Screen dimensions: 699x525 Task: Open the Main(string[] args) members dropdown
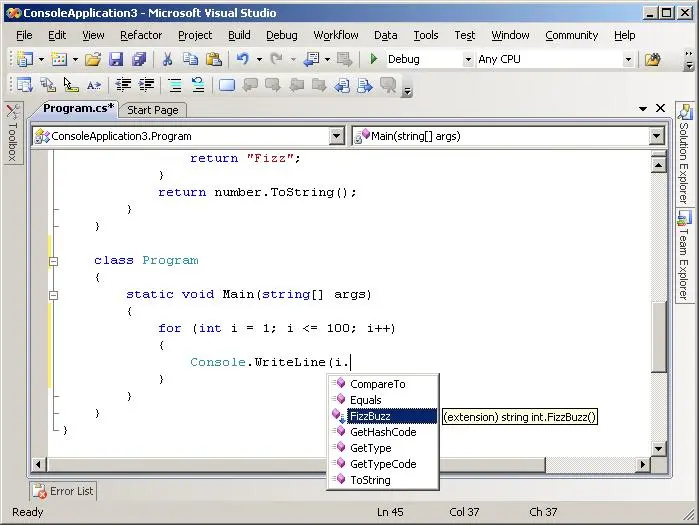click(656, 136)
